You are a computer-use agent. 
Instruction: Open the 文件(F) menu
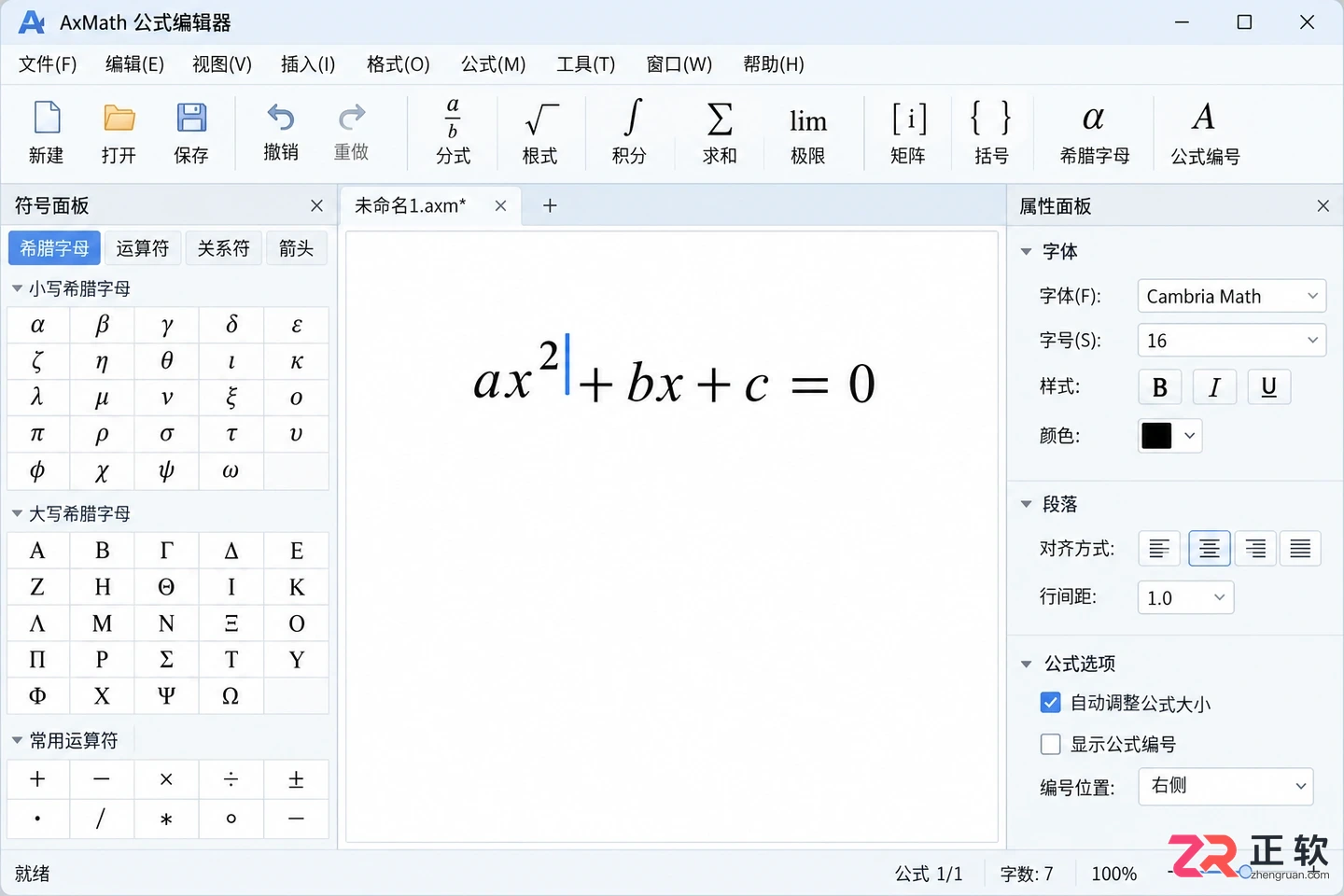click(x=48, y=64)
